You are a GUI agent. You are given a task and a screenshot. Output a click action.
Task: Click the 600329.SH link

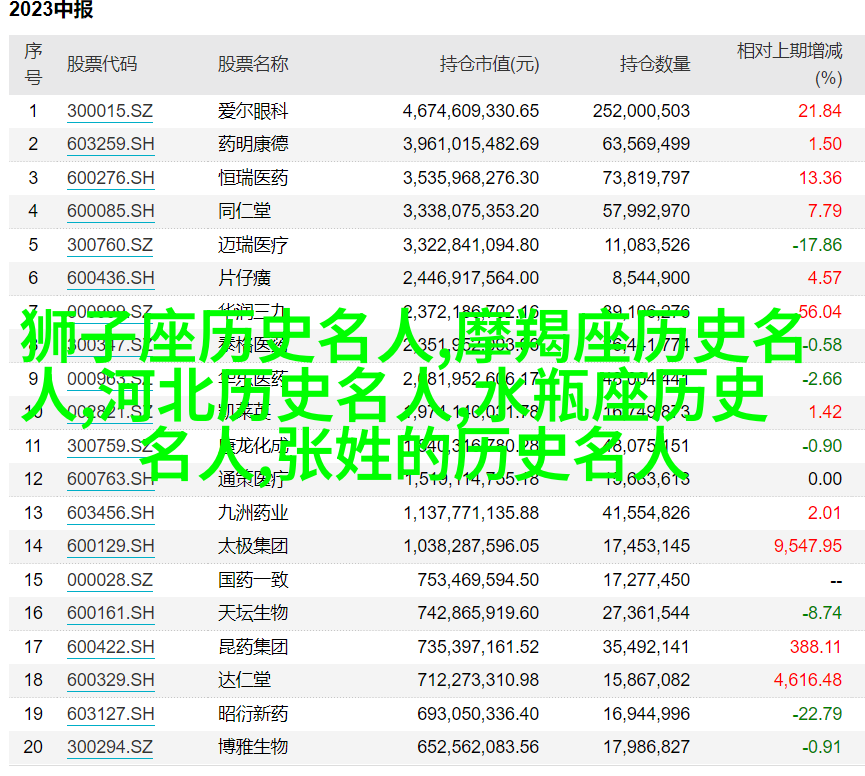111,680
